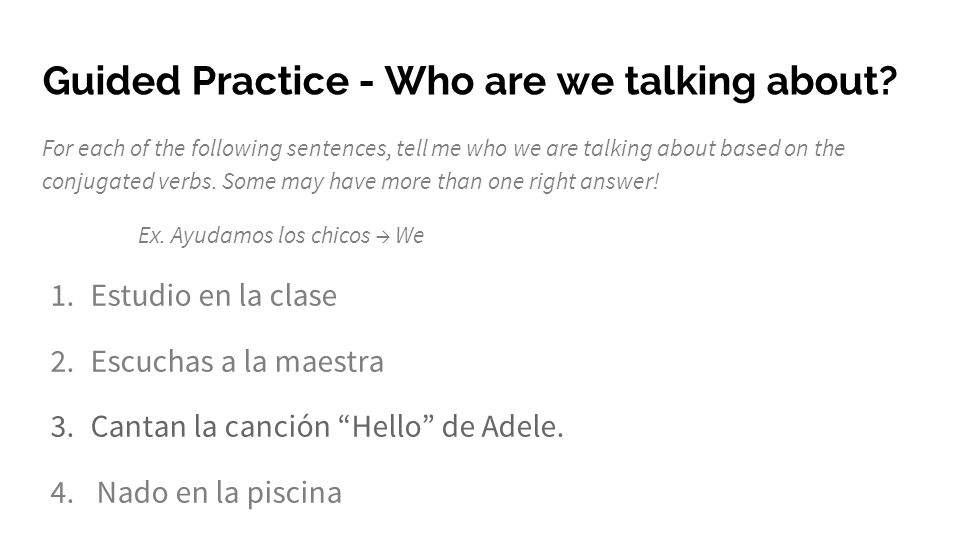
Task: Click the list number 2
Action: tap(62, 362)
